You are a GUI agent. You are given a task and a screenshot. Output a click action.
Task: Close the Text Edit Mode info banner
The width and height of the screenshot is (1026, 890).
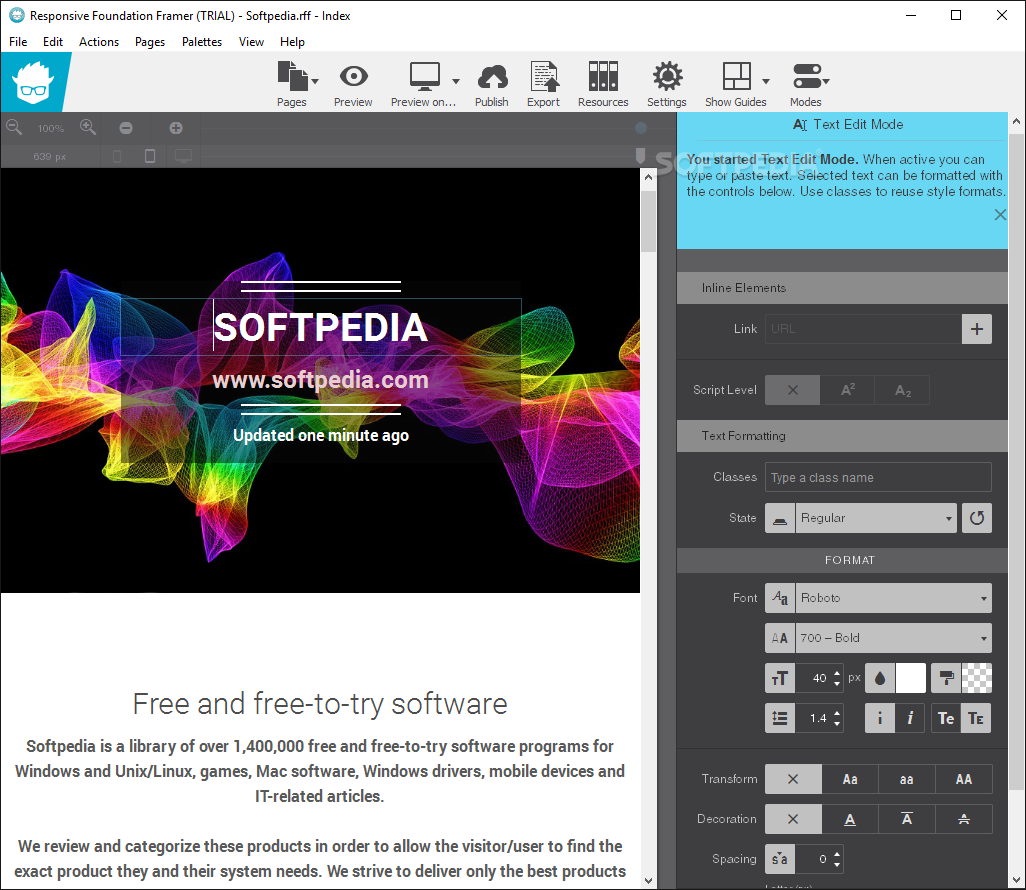tap(1000, 215)
